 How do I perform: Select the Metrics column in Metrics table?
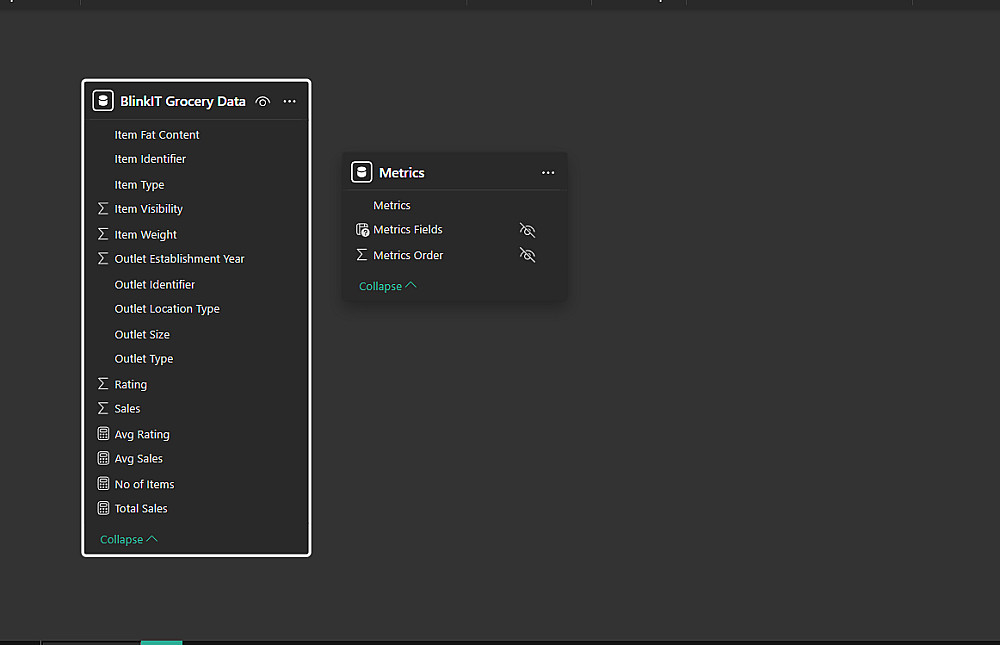click(x=392, y=205)
